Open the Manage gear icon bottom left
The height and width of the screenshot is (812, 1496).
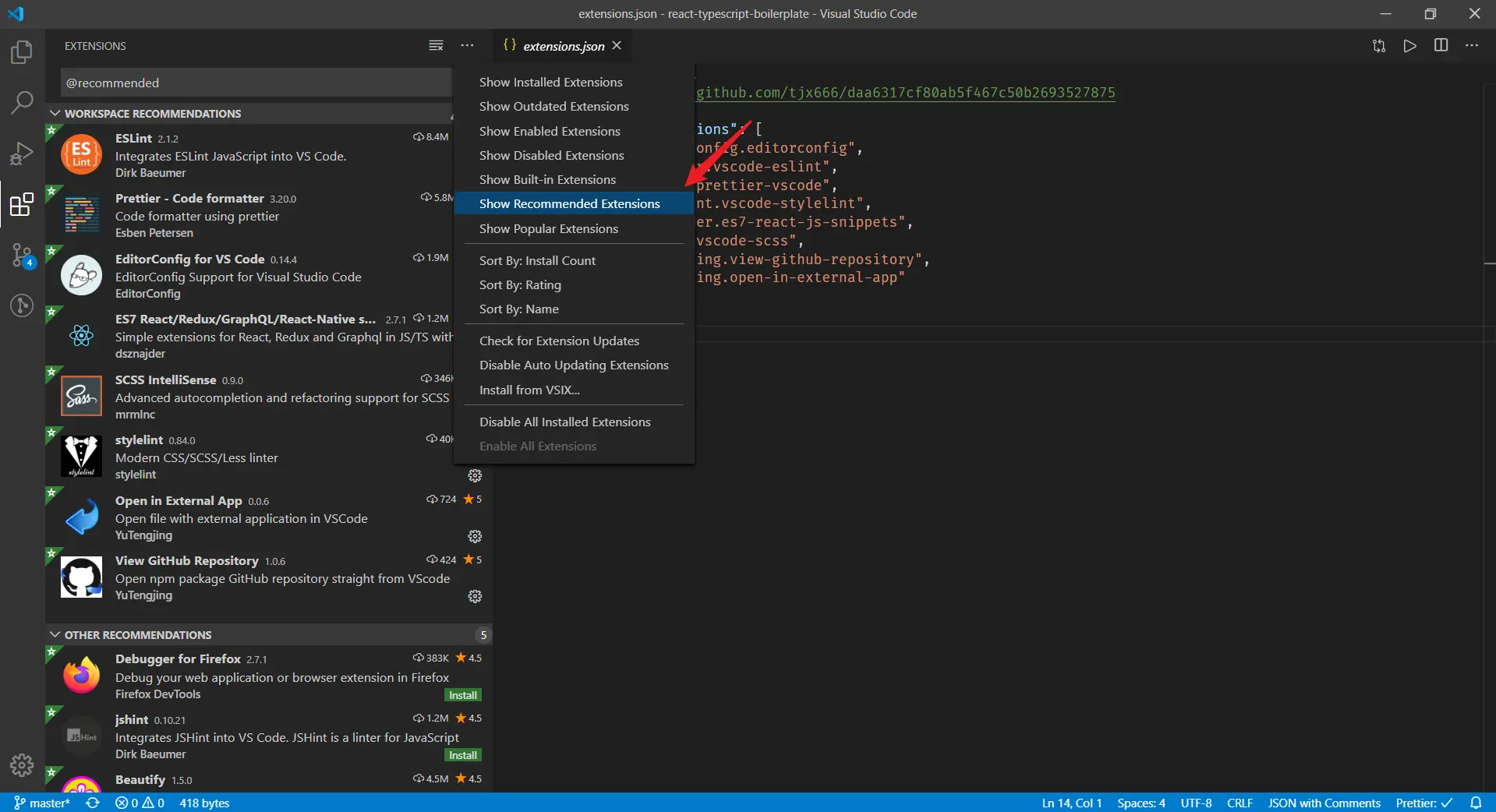pos(21,765)
